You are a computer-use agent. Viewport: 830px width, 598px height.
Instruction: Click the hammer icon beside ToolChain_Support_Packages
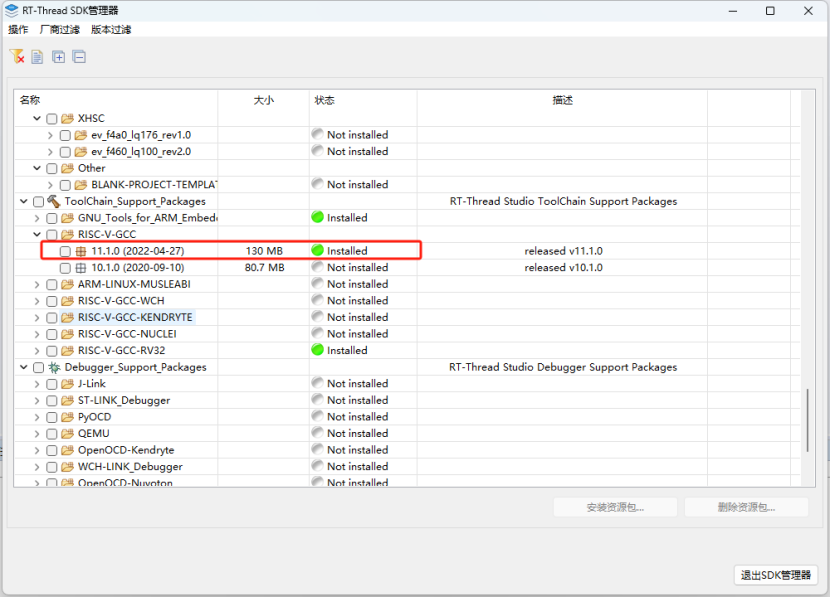[54, 201]
